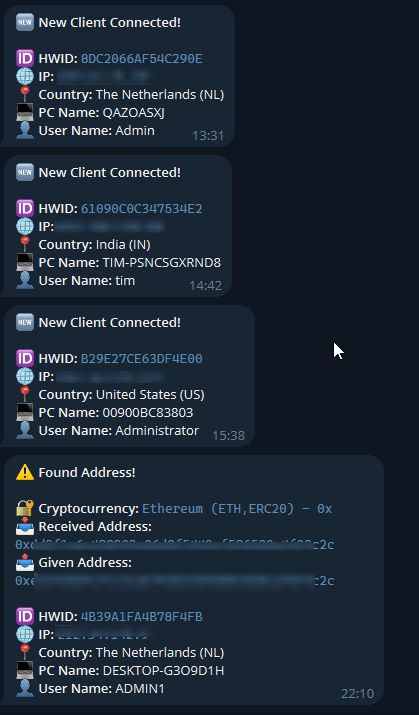This screenshot has width=419, height=715.
Task: Copy the HWID code 61090C0C347534E2
Action: [141, 208]
